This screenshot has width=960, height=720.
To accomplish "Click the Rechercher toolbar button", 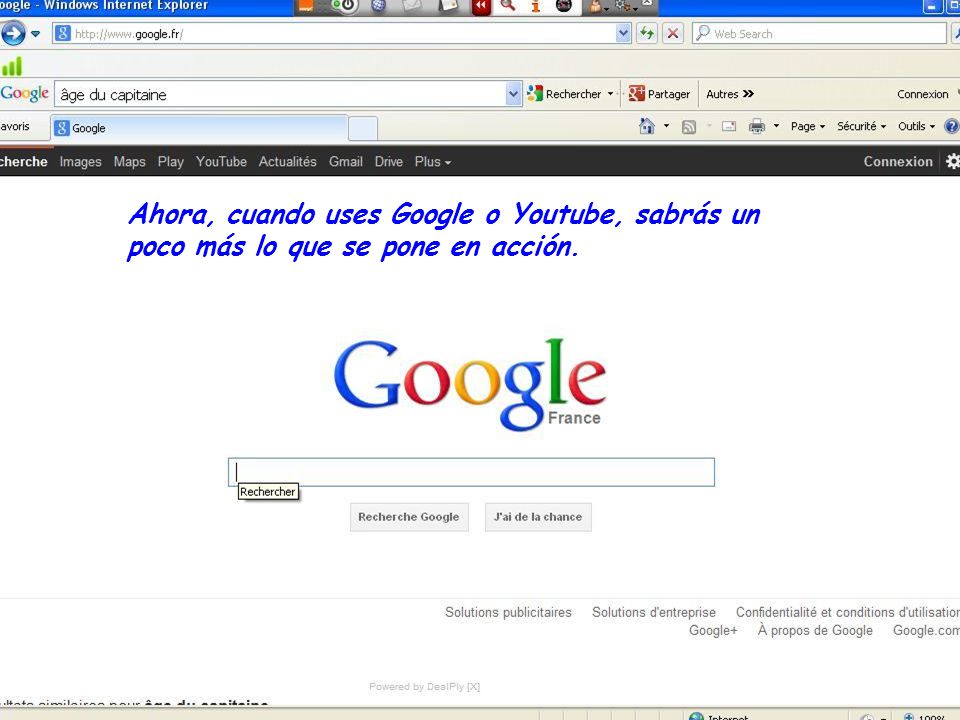I will pyautogui.click(x=564, y=94).
